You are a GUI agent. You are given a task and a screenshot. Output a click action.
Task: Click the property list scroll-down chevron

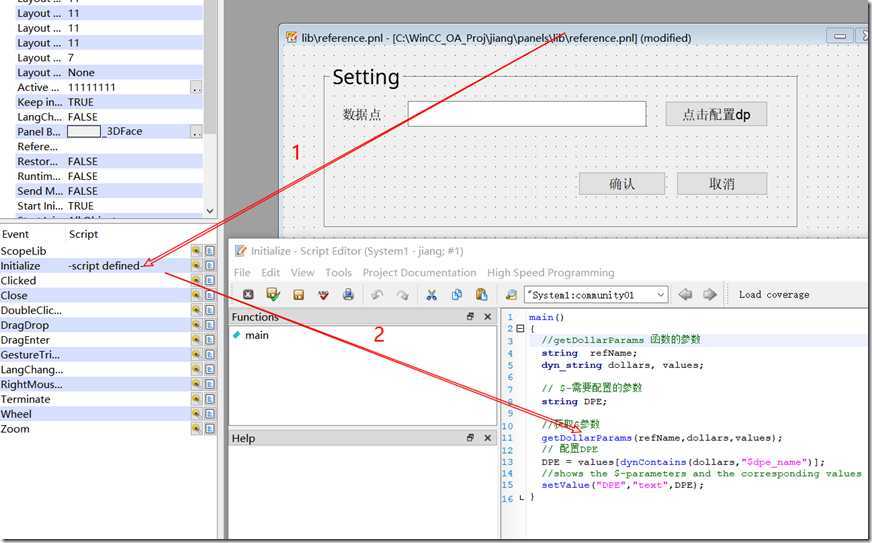210,211
